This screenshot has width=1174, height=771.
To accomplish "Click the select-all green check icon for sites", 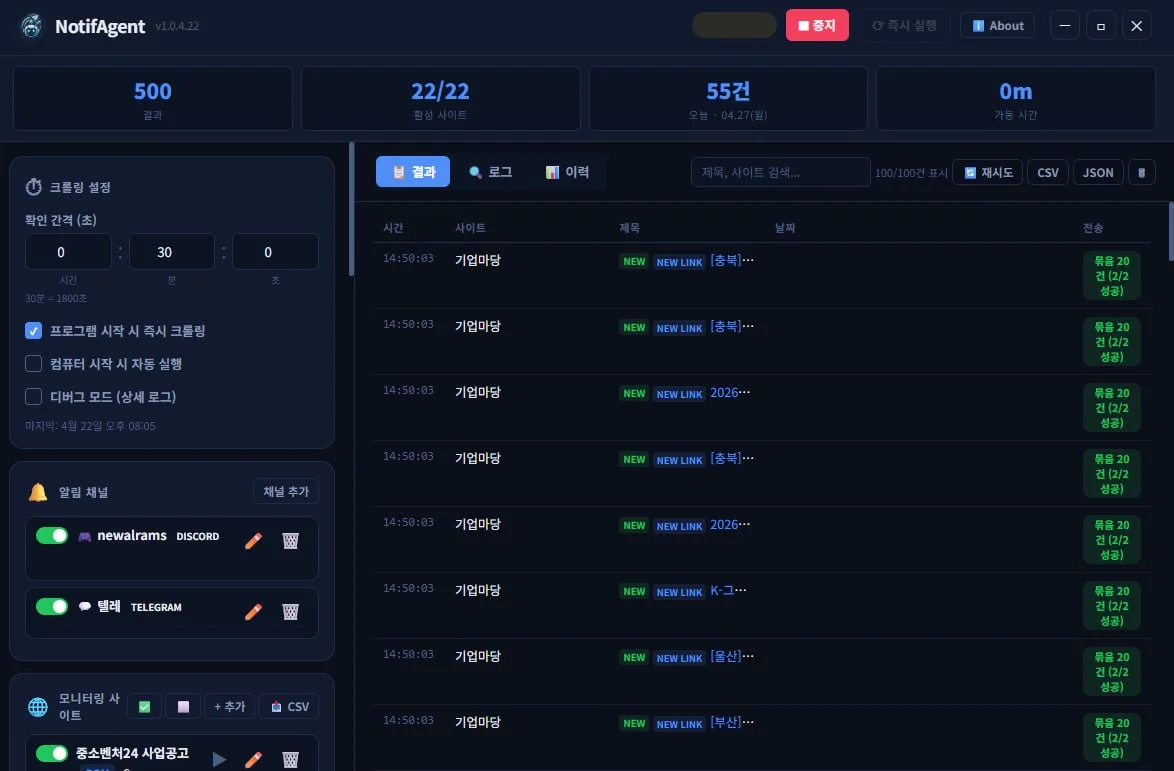I will pos(145,707).
